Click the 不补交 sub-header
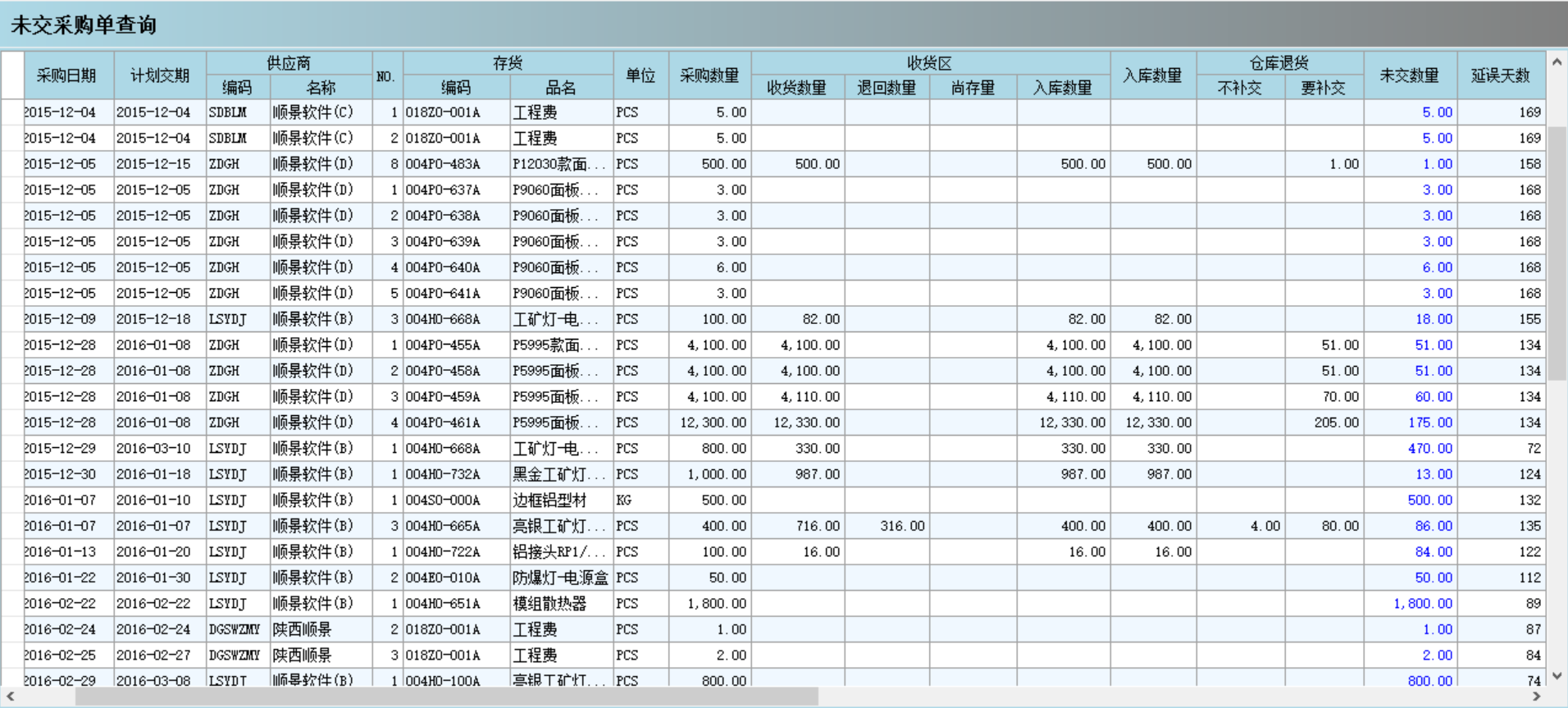This screenshot has width=1568, height=708. point(1240,88)
